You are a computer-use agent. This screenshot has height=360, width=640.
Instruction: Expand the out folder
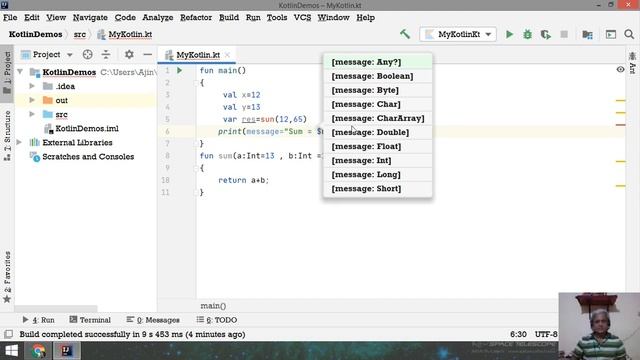click(32, 100)
